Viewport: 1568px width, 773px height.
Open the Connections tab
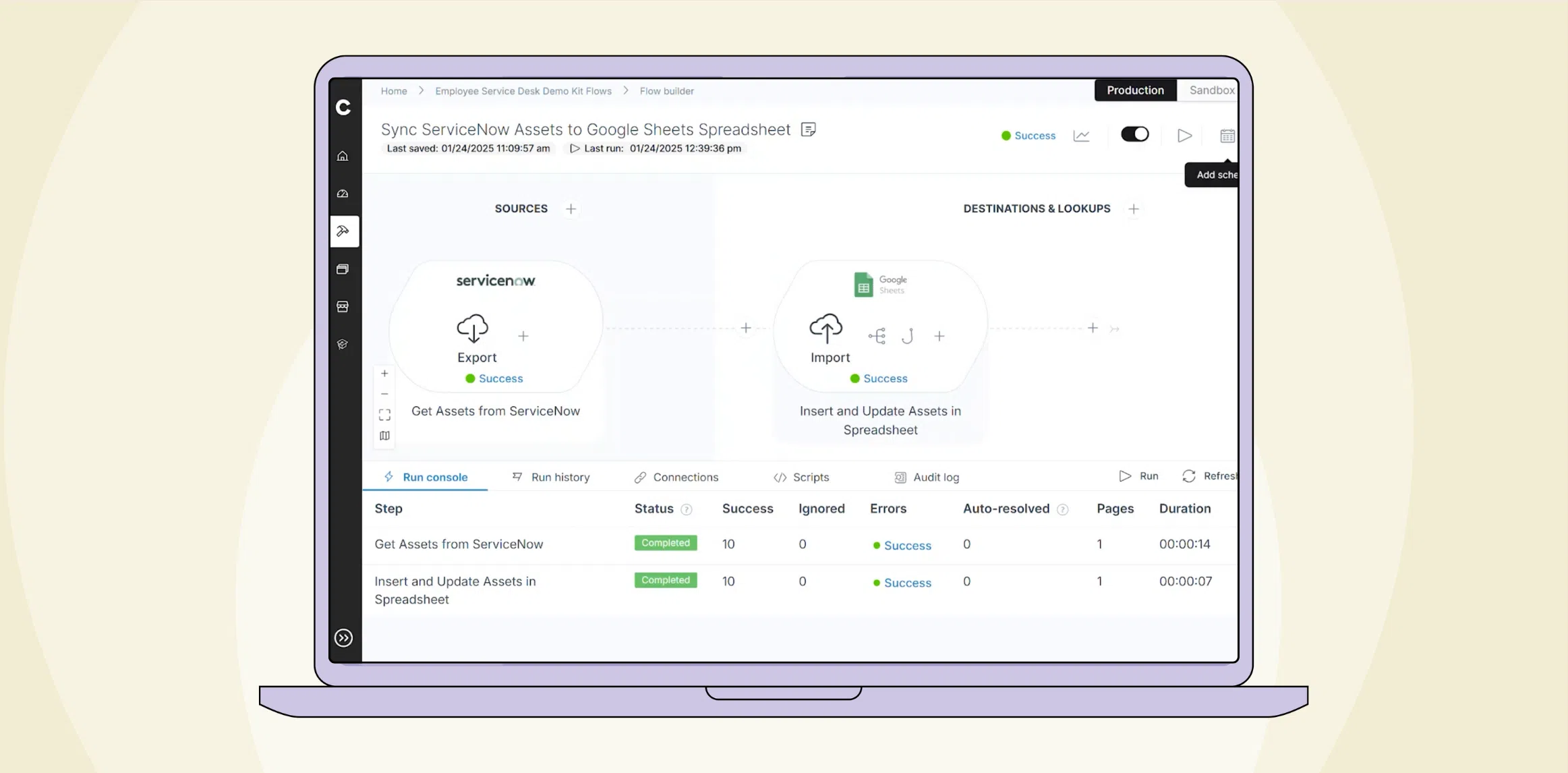[676, 477]
